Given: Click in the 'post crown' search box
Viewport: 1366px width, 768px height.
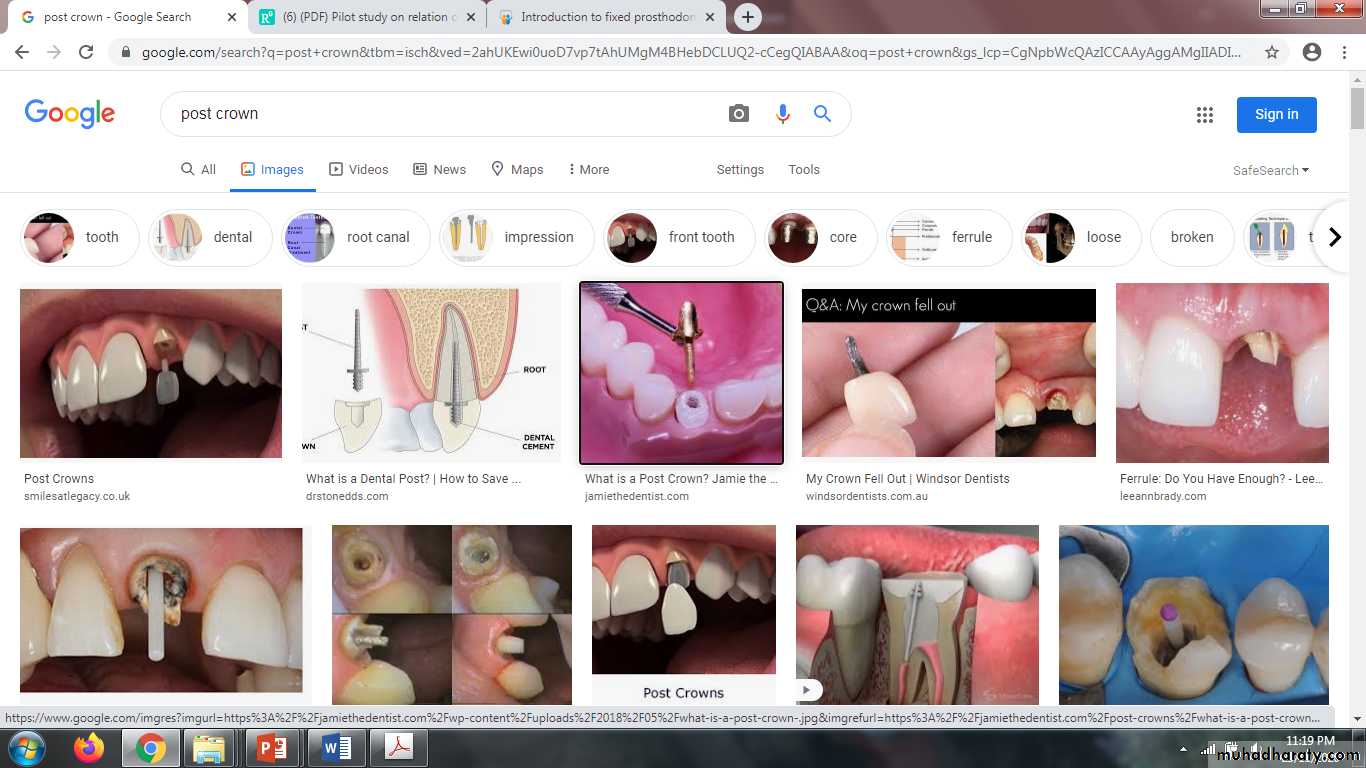Looking at the screenshot, I should 440,114.
